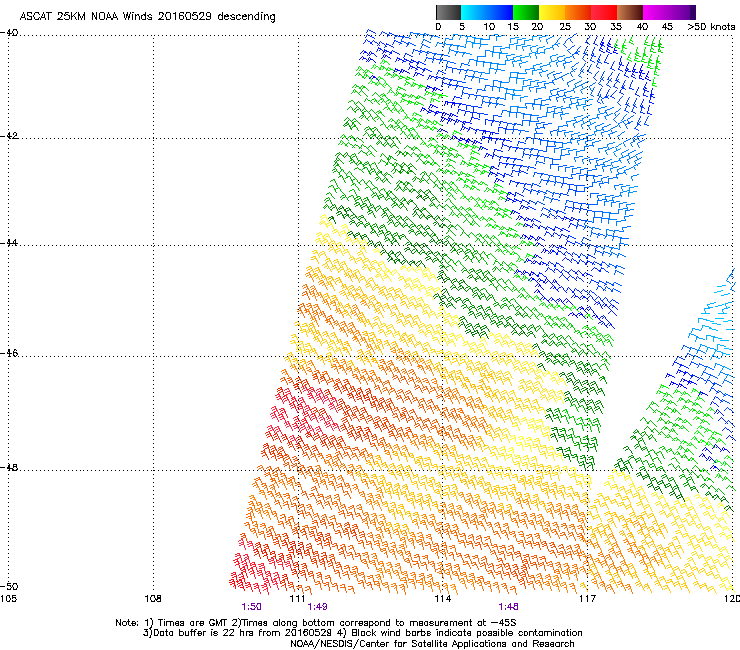Screen dimensions: 740x650
Task: Click the 111 longitude axis label
Action: click(298, 599)
